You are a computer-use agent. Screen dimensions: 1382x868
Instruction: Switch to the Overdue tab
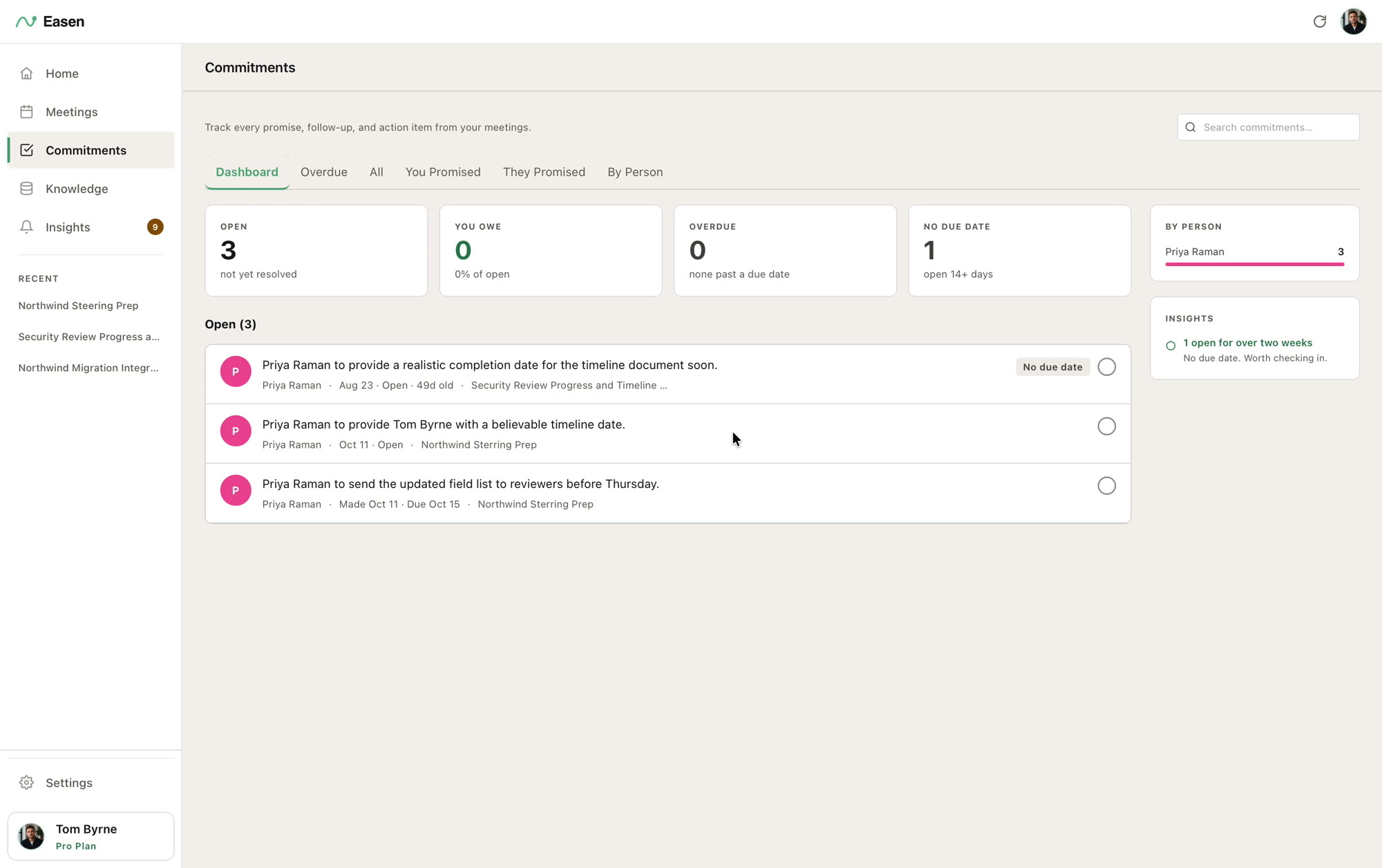323,172
